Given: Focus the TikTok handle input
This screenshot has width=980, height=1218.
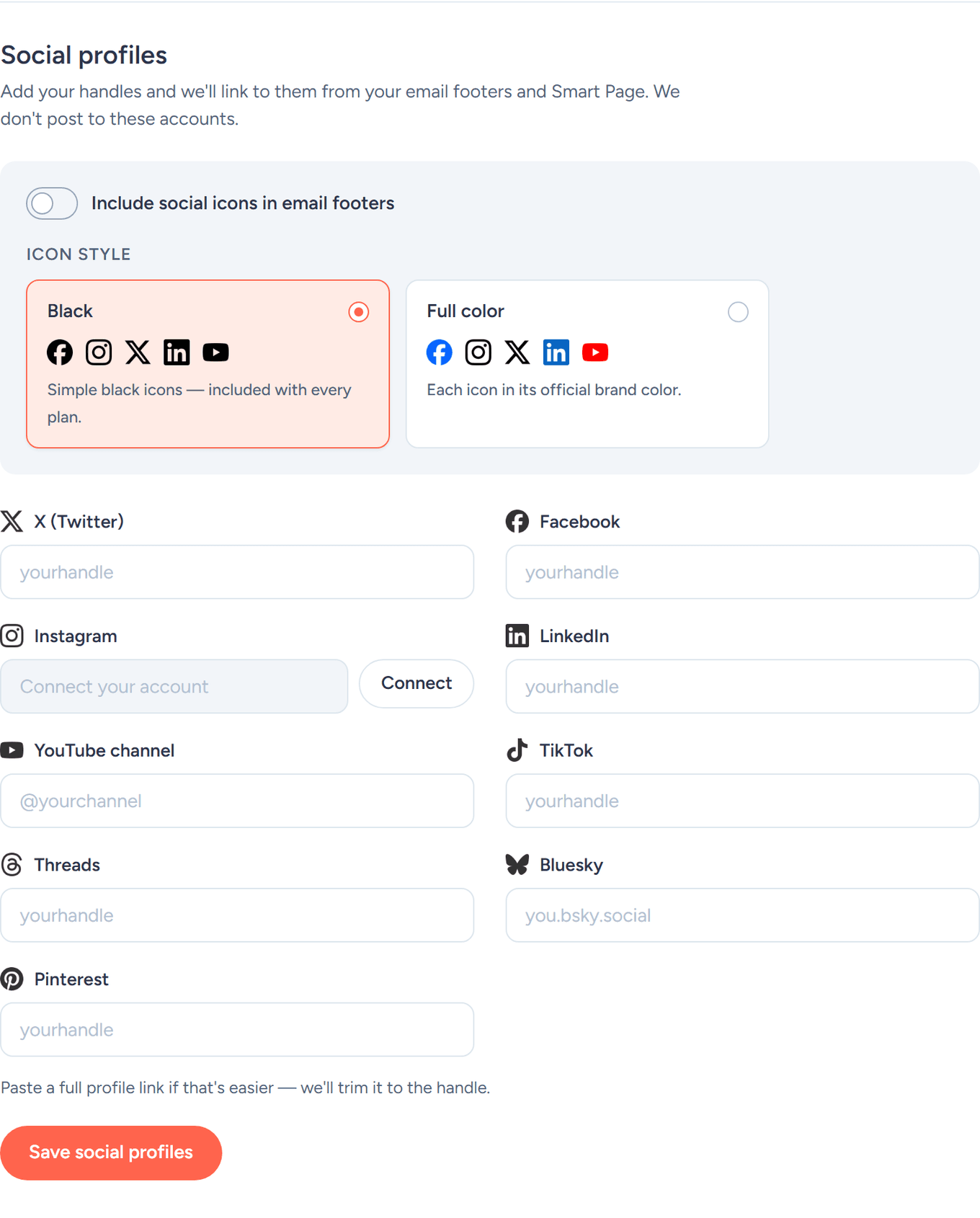Looking at the screenshot, I should pyautogui.click(x=742, y=801).
